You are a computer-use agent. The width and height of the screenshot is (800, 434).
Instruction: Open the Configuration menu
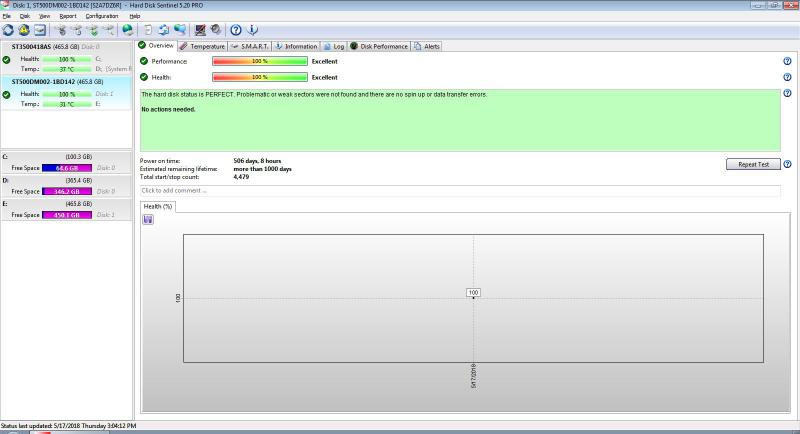(x=101, y=16)
